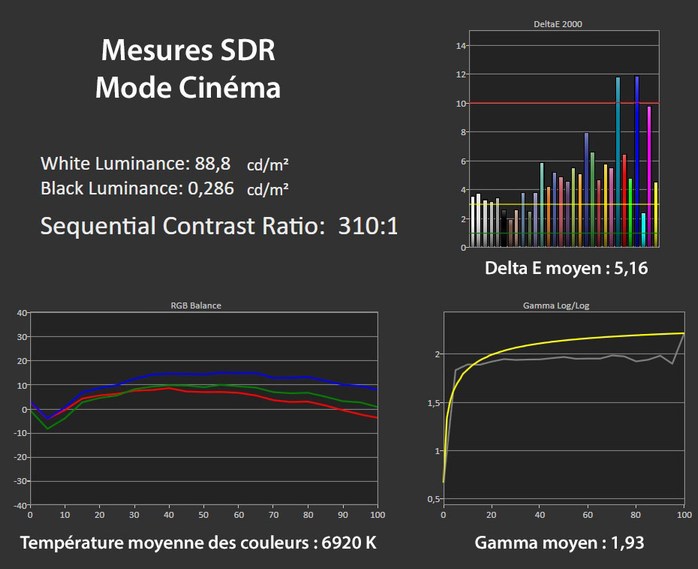Click the '0,5' y-axis label in Gamma chart
The height and width of the screenshot is (569, 698).
(x=434, y=499)
